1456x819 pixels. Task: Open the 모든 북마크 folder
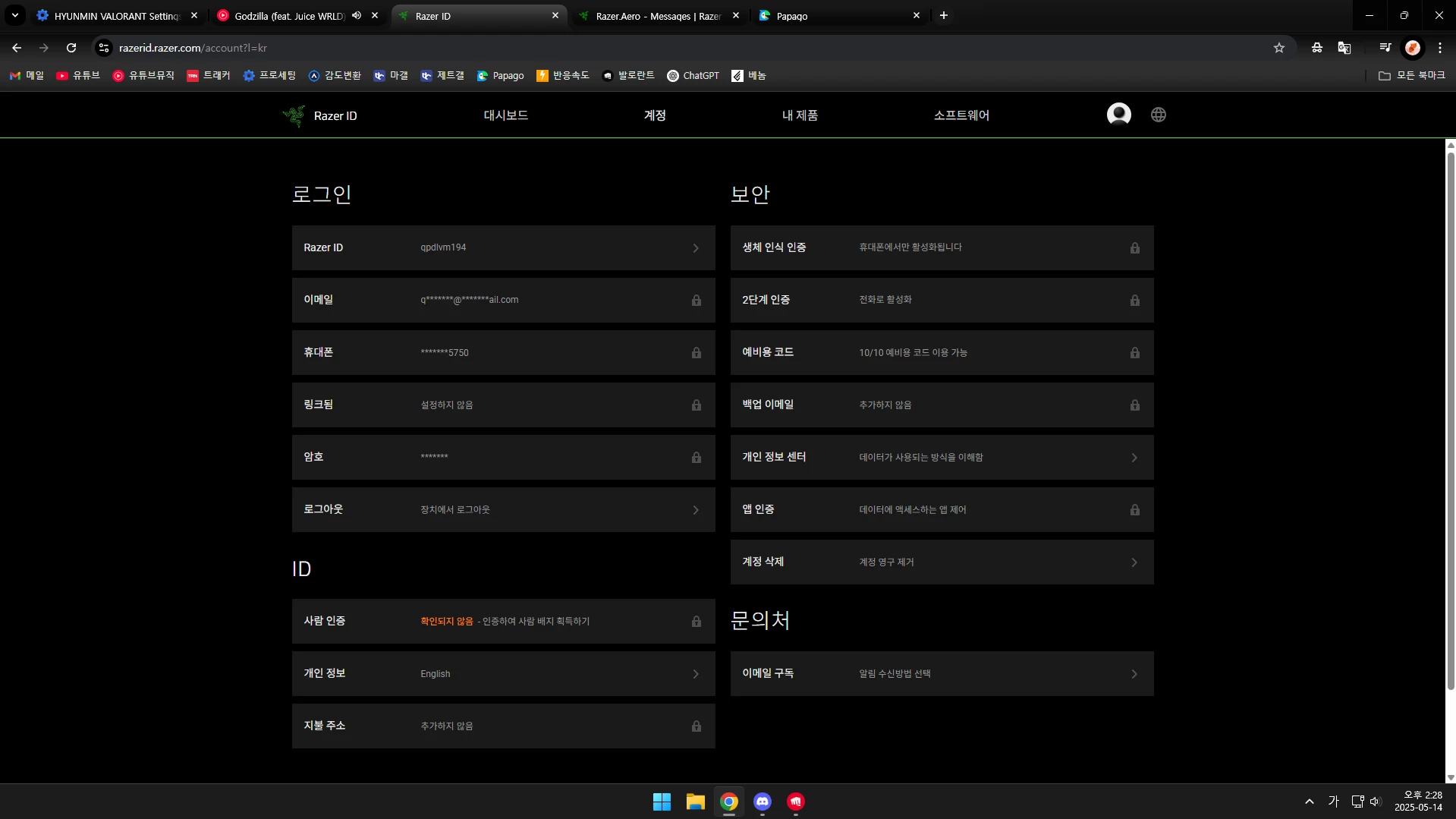click(x=1411, y=76)
